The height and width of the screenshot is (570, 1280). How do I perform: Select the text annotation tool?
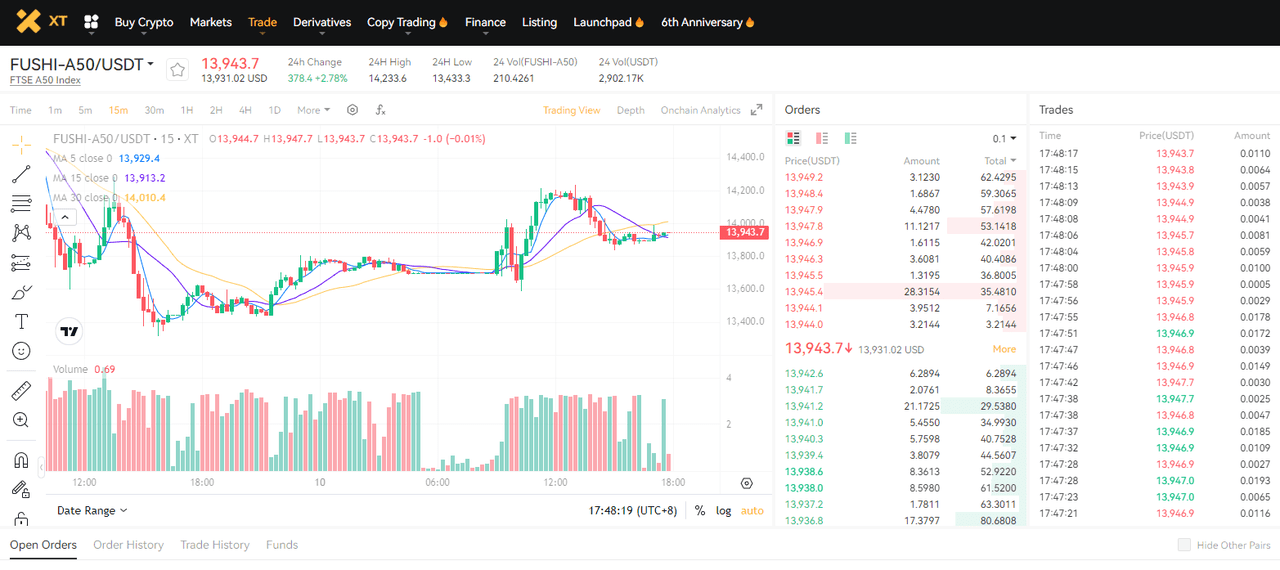coord(20,321)
